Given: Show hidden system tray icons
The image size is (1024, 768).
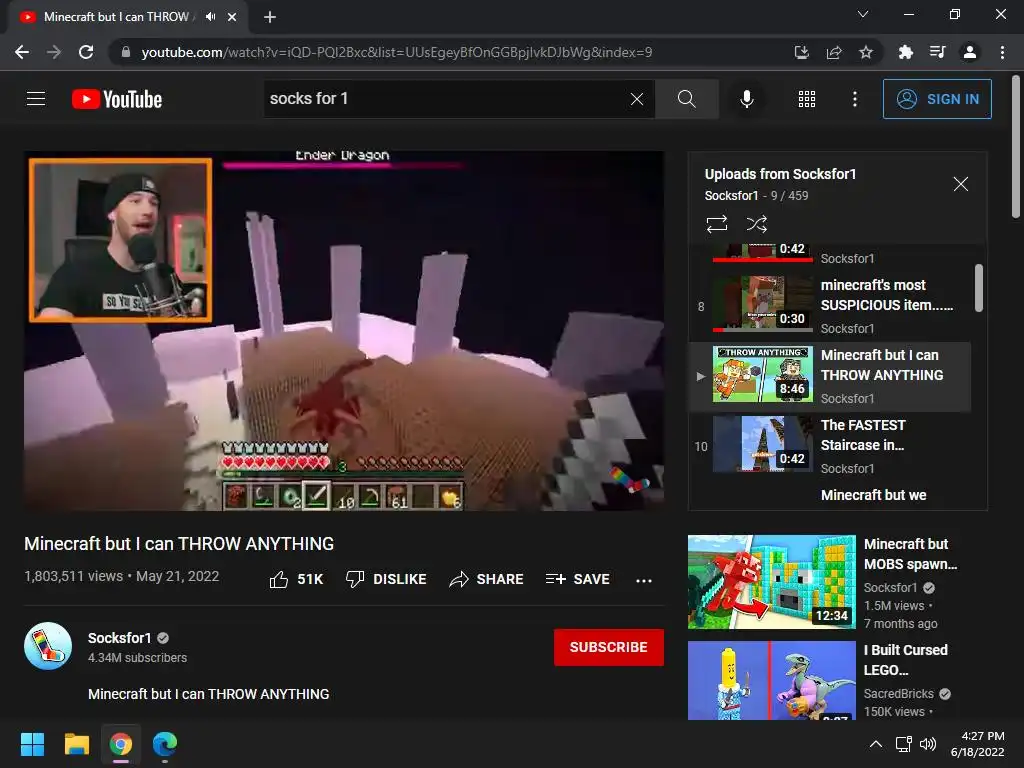Looking at the screenshot, I should (876, 744).
